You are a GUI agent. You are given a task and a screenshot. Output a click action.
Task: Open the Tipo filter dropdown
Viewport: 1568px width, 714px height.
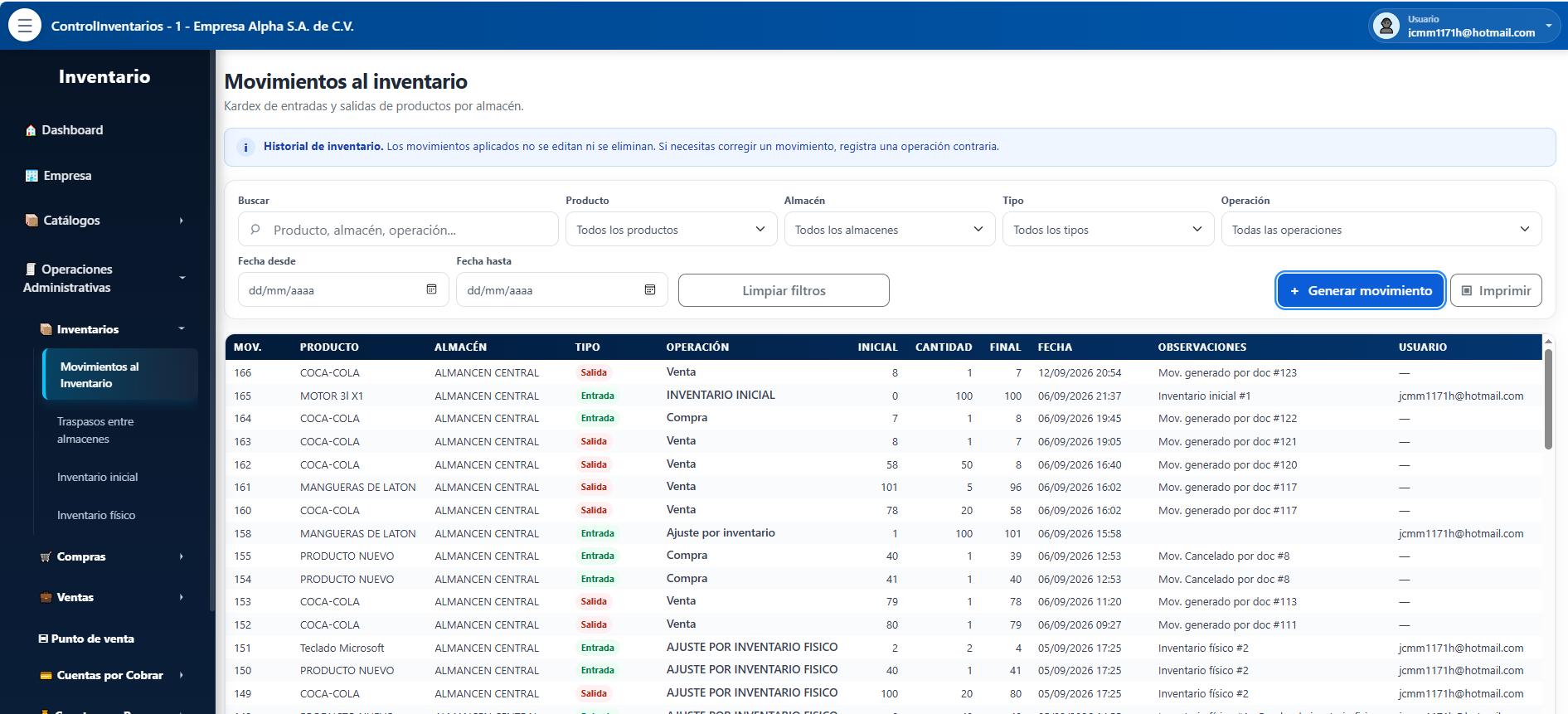tap(1108, 229)
